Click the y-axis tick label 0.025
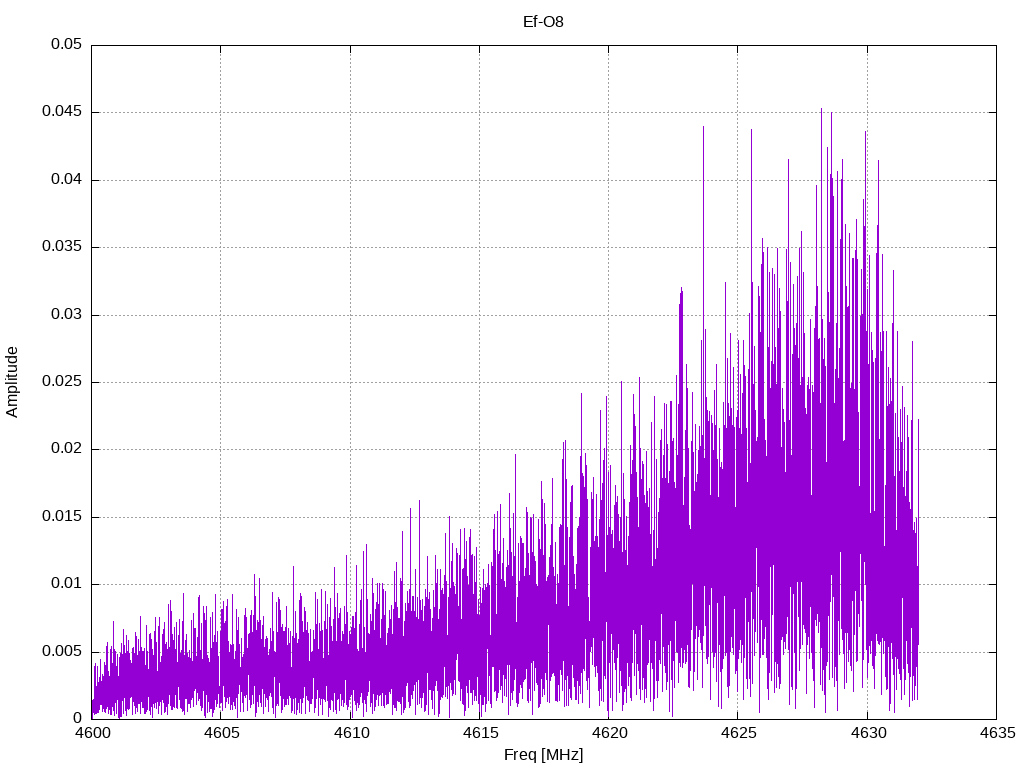Viewport: 1024px width, 768px height. [x=62, y=381]
